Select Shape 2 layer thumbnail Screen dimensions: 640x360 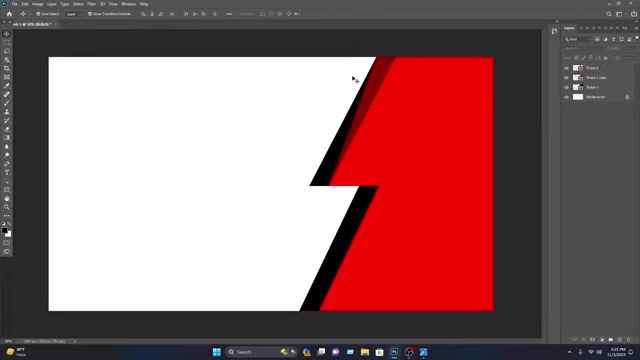(578, 68)
